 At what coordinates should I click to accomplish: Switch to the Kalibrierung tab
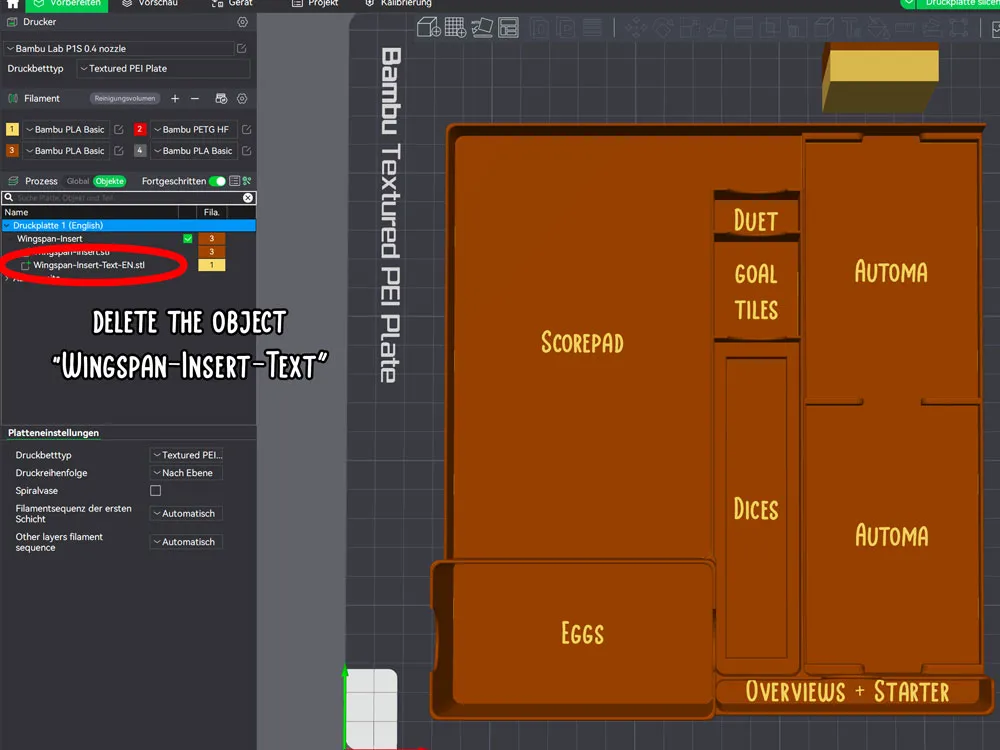pos(399,3)
